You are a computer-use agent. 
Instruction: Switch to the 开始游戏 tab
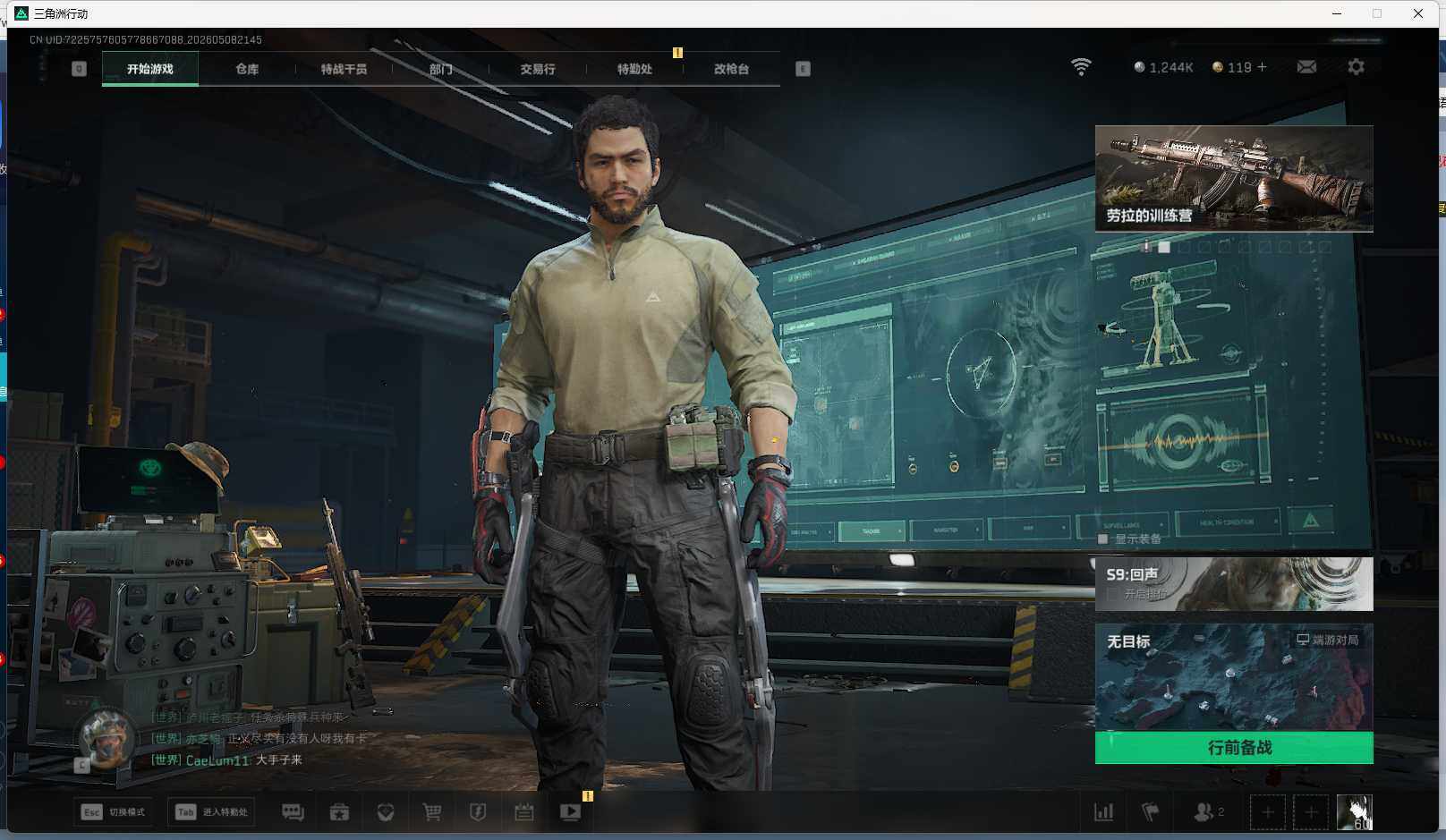pos(149,69)
